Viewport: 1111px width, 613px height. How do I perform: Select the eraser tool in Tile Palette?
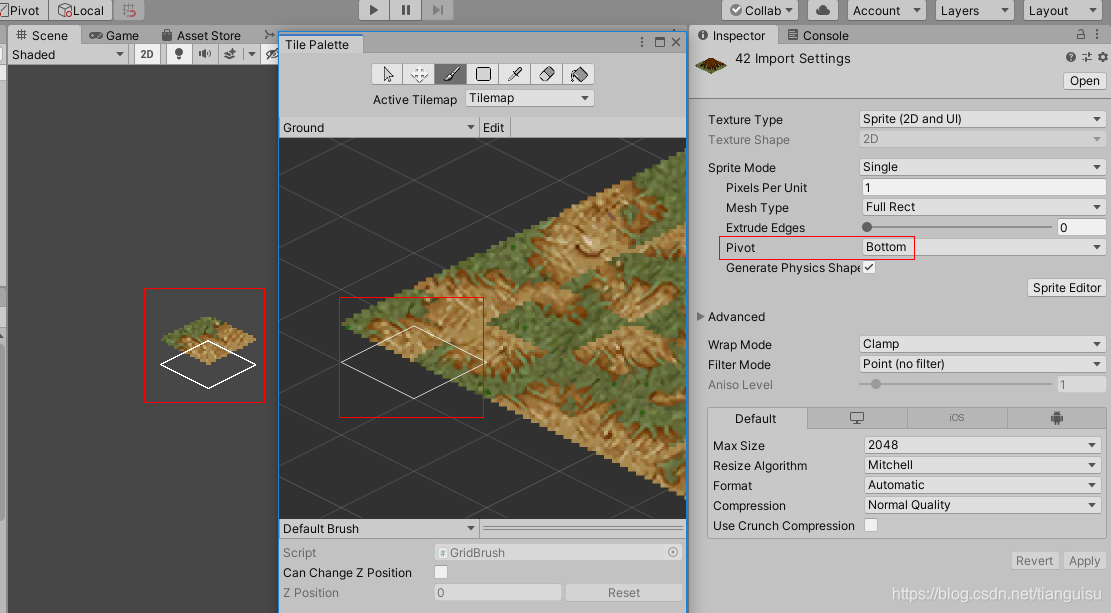click(x=547, y=74)
